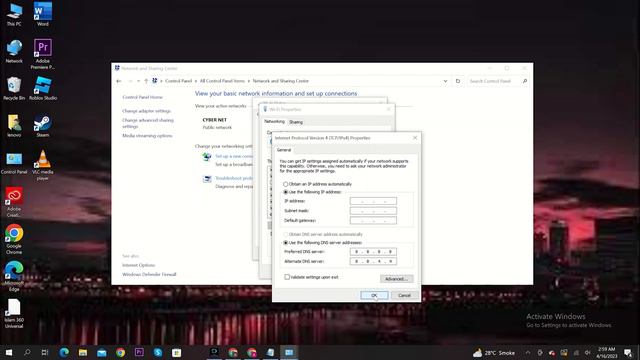Open Skype from the taskbar
This screenshot has height=360, width=640.
pos(158,352)
